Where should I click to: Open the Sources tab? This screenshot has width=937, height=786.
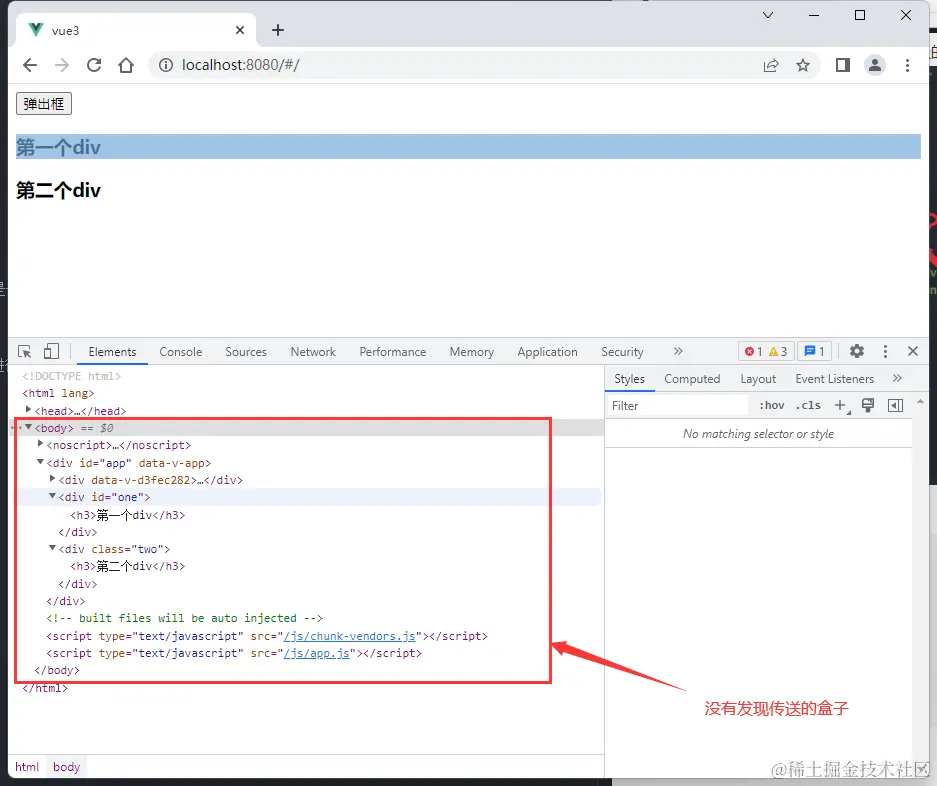246,352
